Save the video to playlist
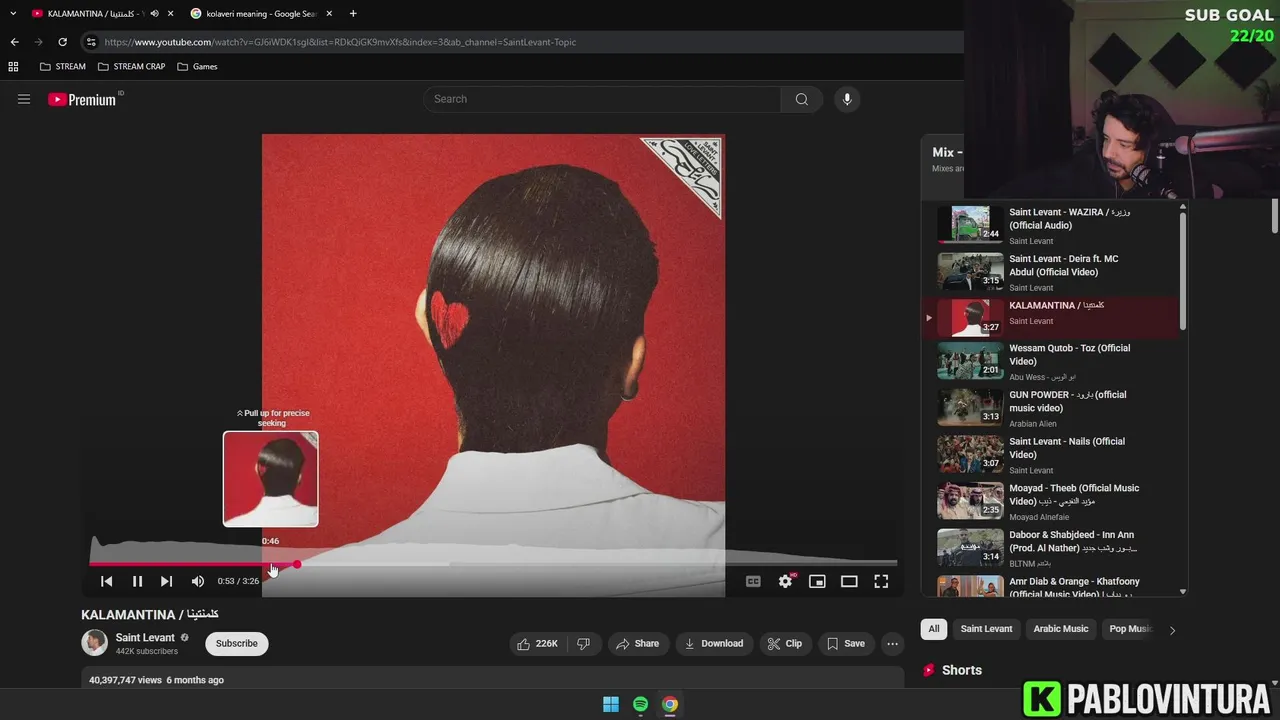Image resolution: width=1280 pixels, height=720 pixels. [x=846, y=644]
